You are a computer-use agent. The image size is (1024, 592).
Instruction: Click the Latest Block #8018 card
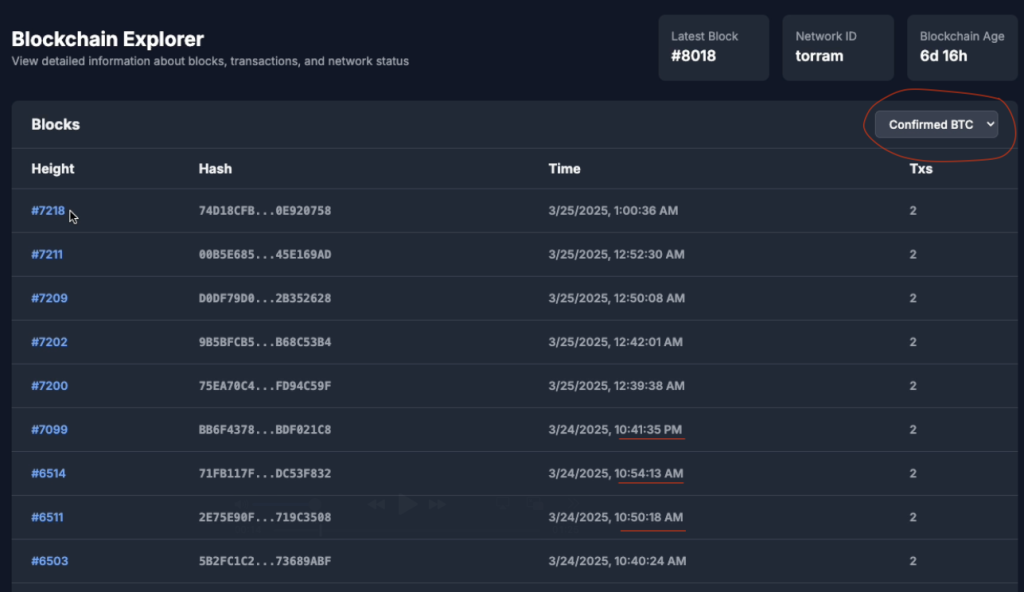[713, 48]
